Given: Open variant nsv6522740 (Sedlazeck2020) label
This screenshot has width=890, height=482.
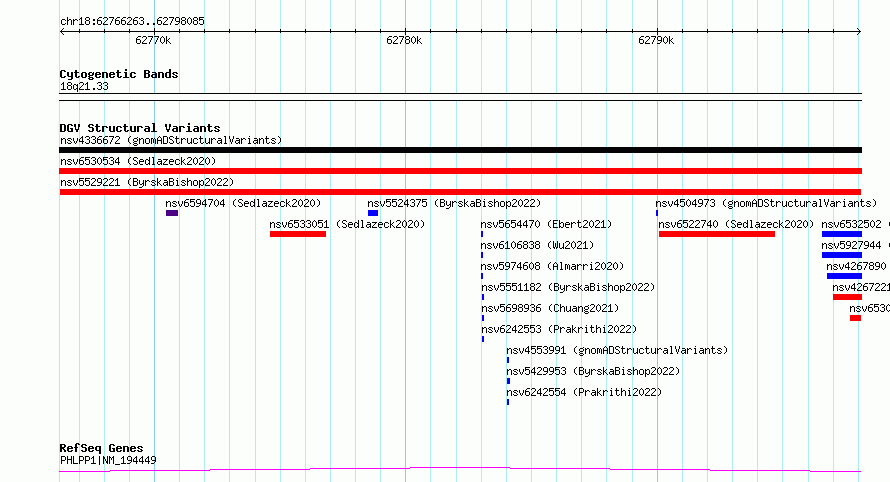Looking at the screenshot, I should pyautogui.click(x=736, y=224).
